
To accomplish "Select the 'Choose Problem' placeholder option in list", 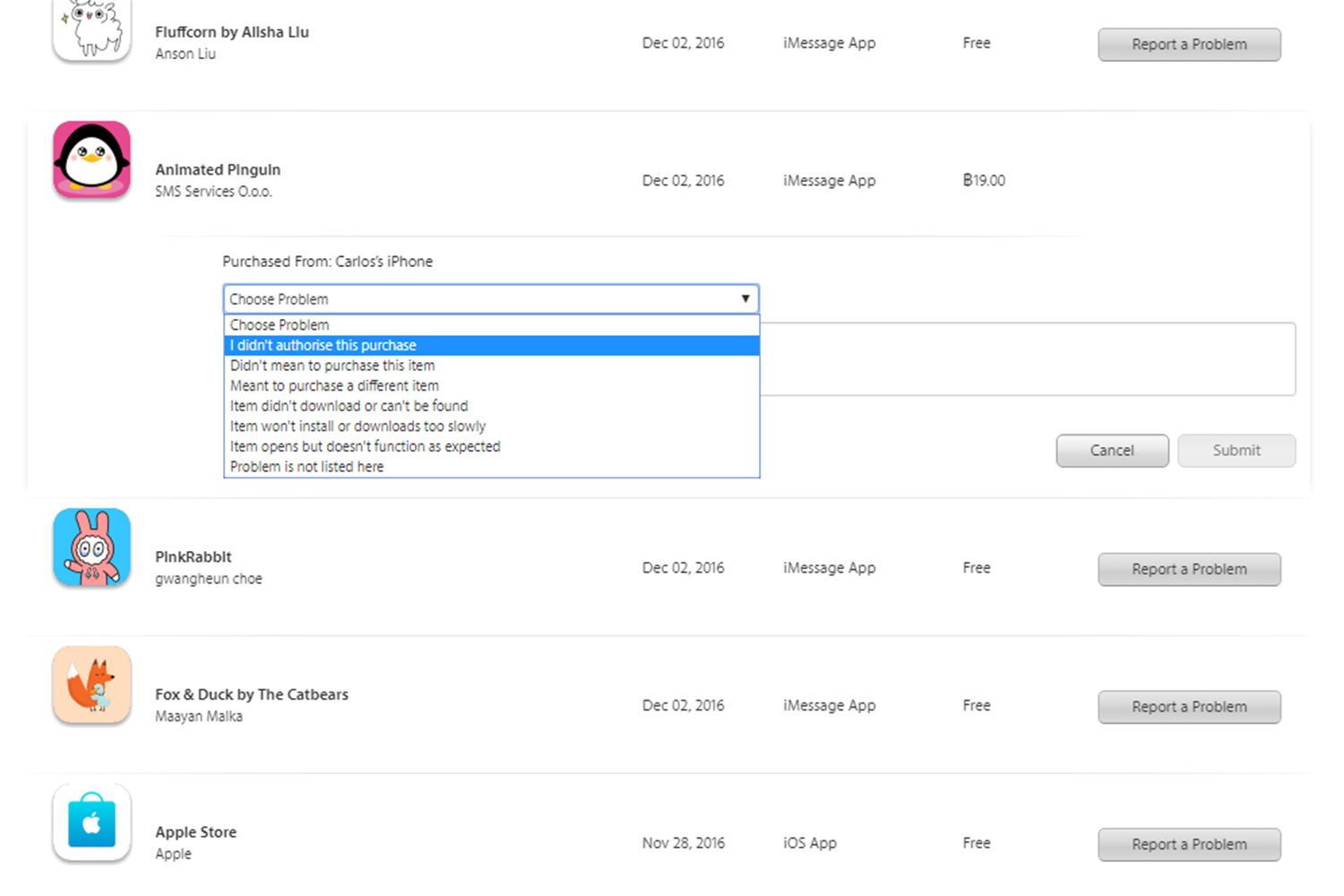I will click(491, 325).
